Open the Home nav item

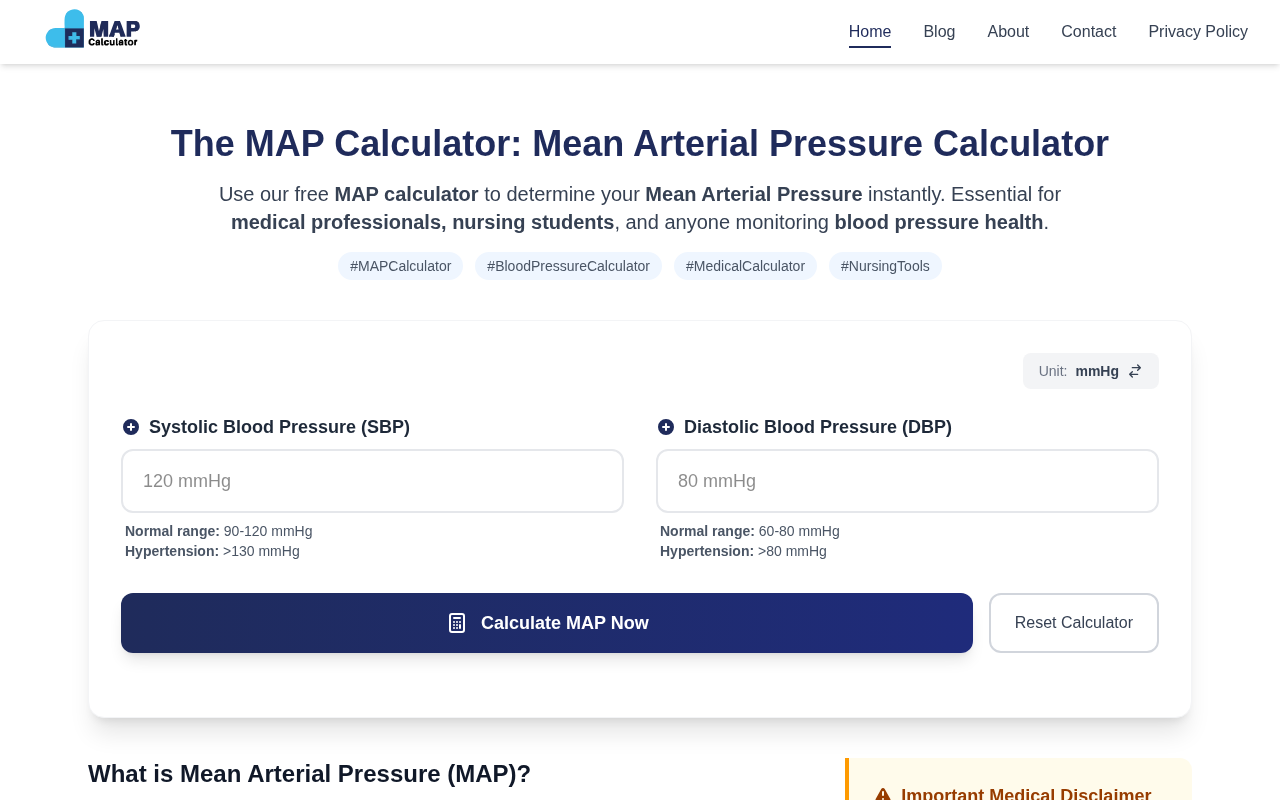coord(870,32)
